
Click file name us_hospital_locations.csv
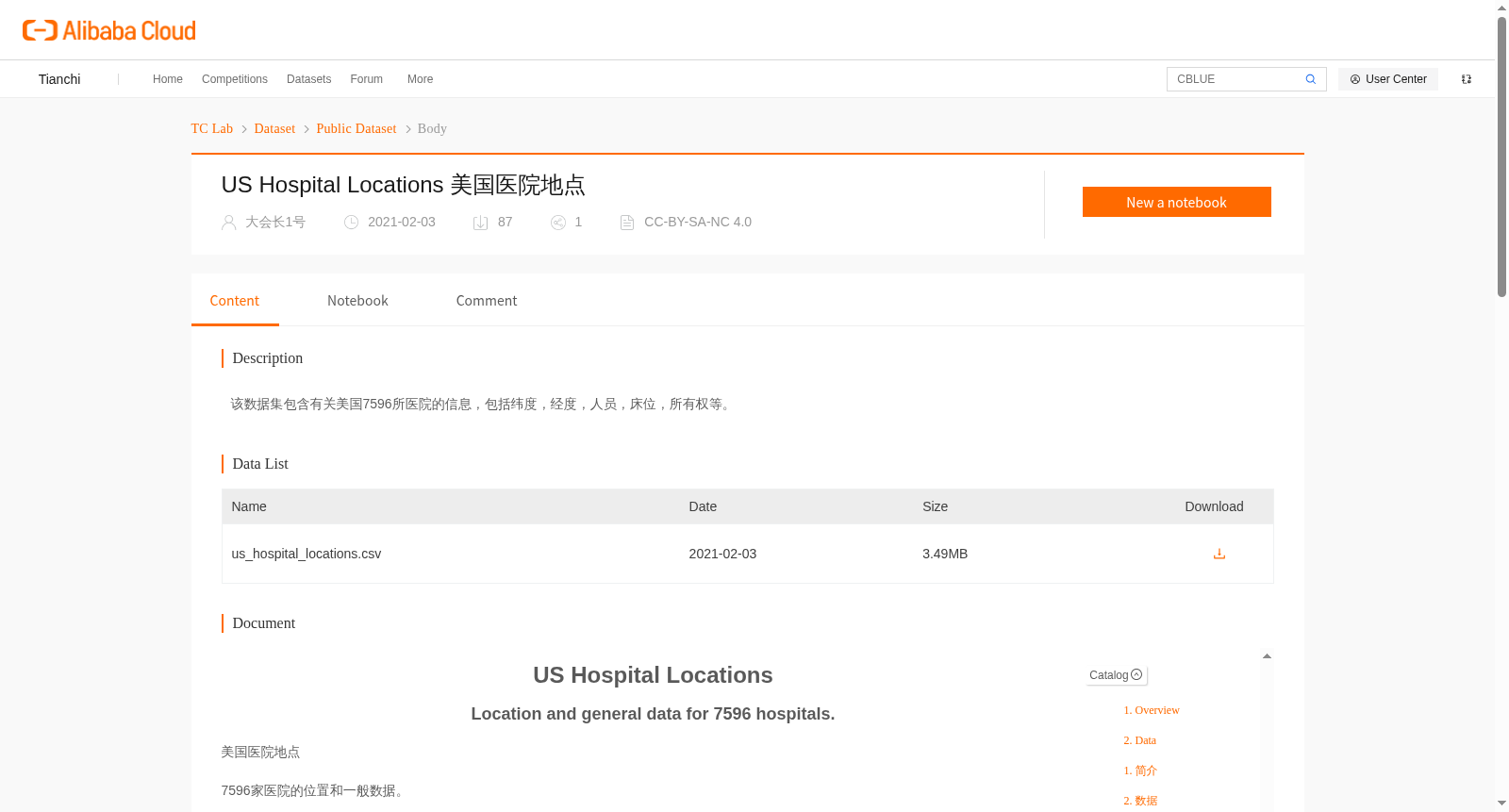point(307,555)
